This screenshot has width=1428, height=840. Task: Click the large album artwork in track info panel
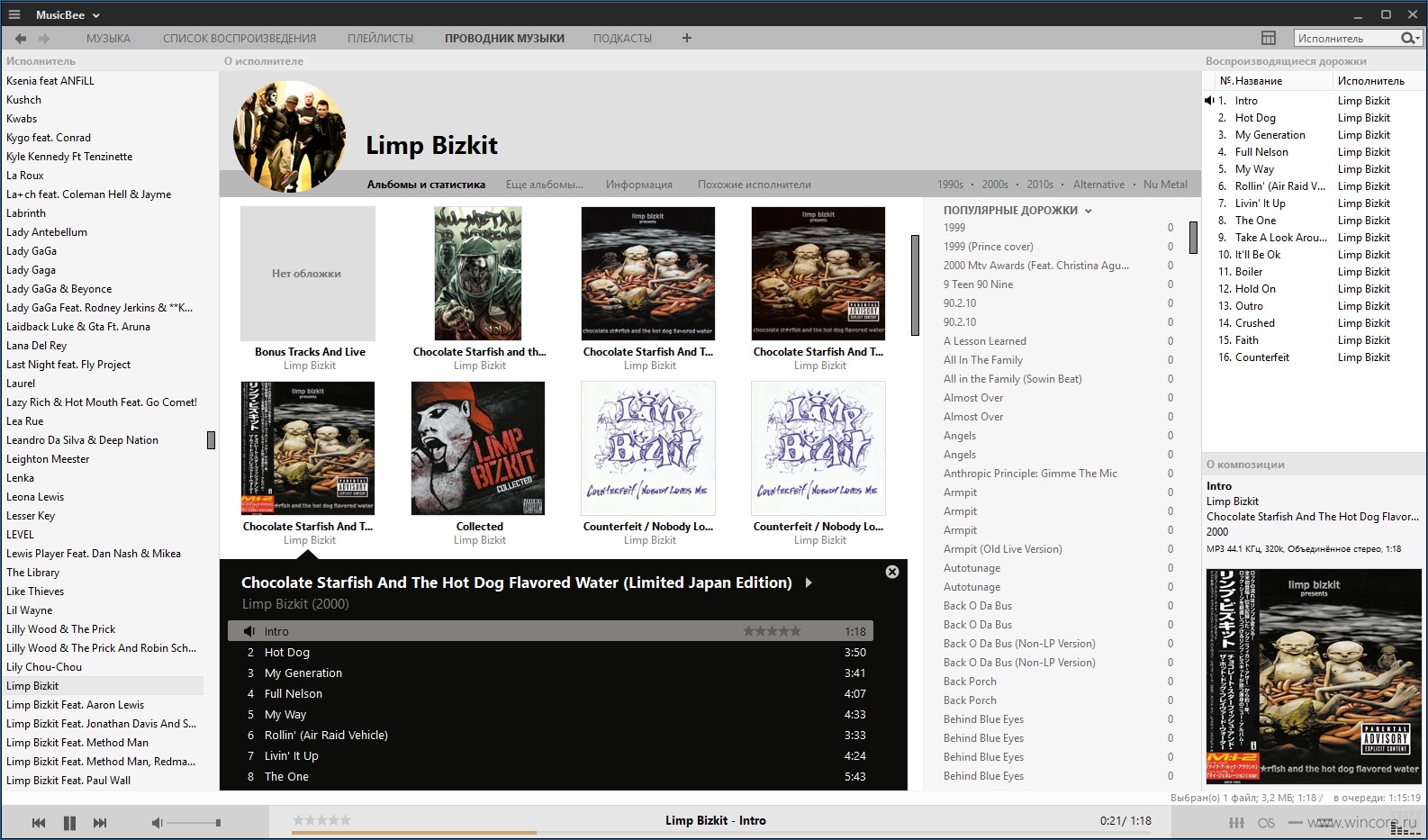(x=1315, y=676)
